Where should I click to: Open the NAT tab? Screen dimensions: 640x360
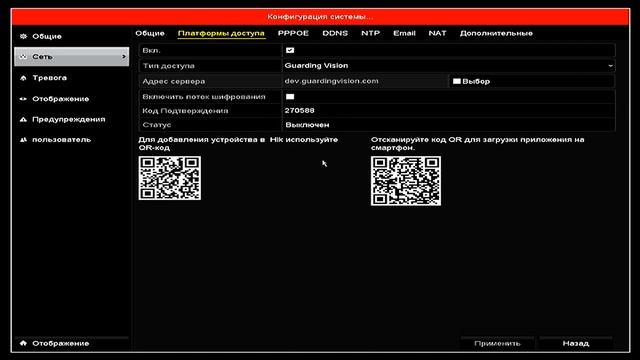[438, 33]
